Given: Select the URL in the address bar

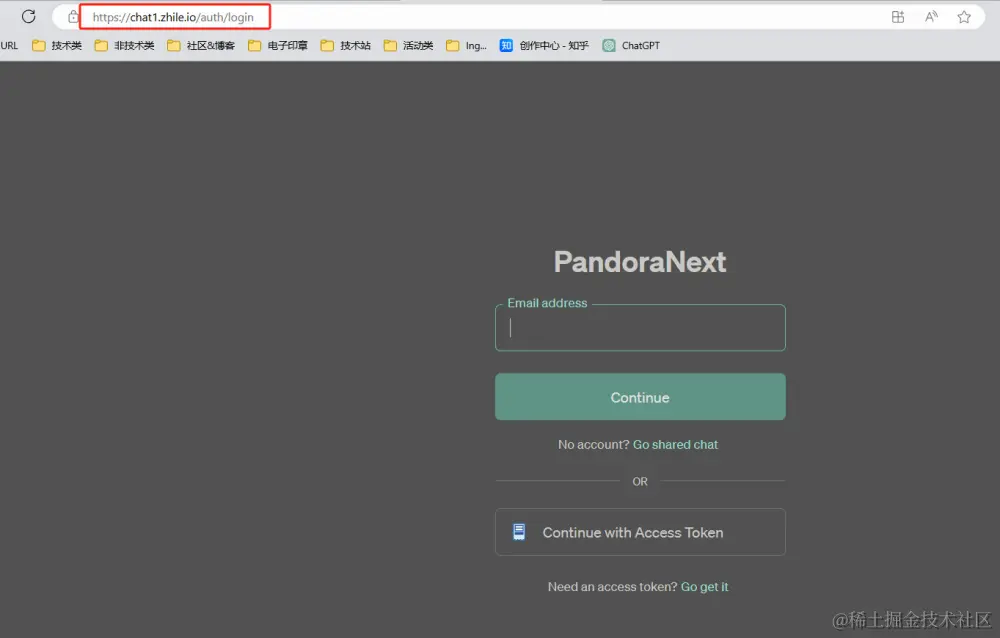Looking at the screenshot, I should click(x=173, y=17).
